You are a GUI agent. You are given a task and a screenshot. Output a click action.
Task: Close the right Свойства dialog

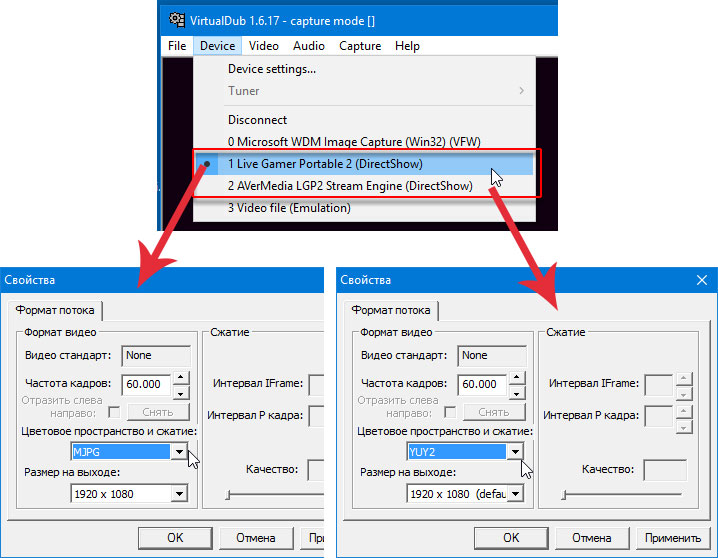[702, 280]
